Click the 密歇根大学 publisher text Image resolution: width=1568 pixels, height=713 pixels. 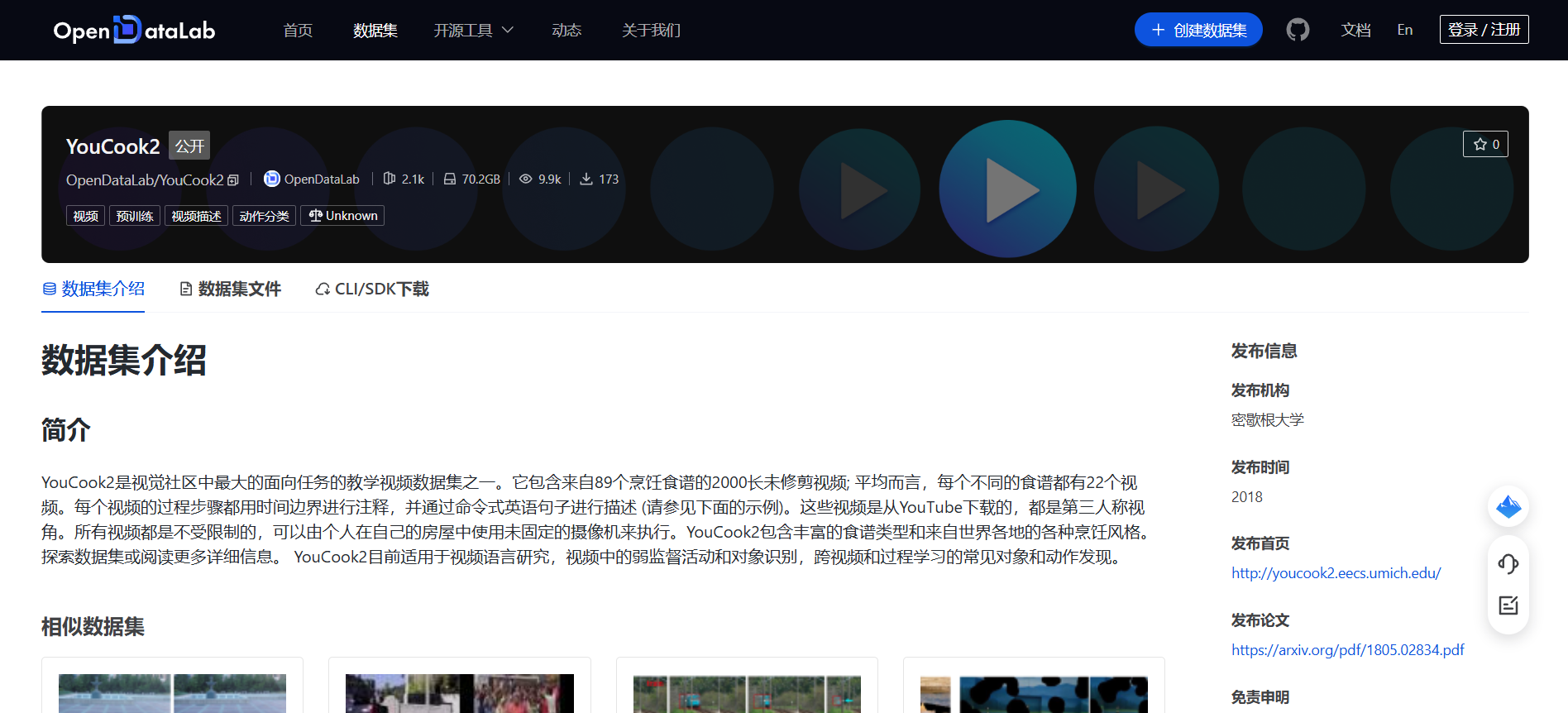[1268, 420]
